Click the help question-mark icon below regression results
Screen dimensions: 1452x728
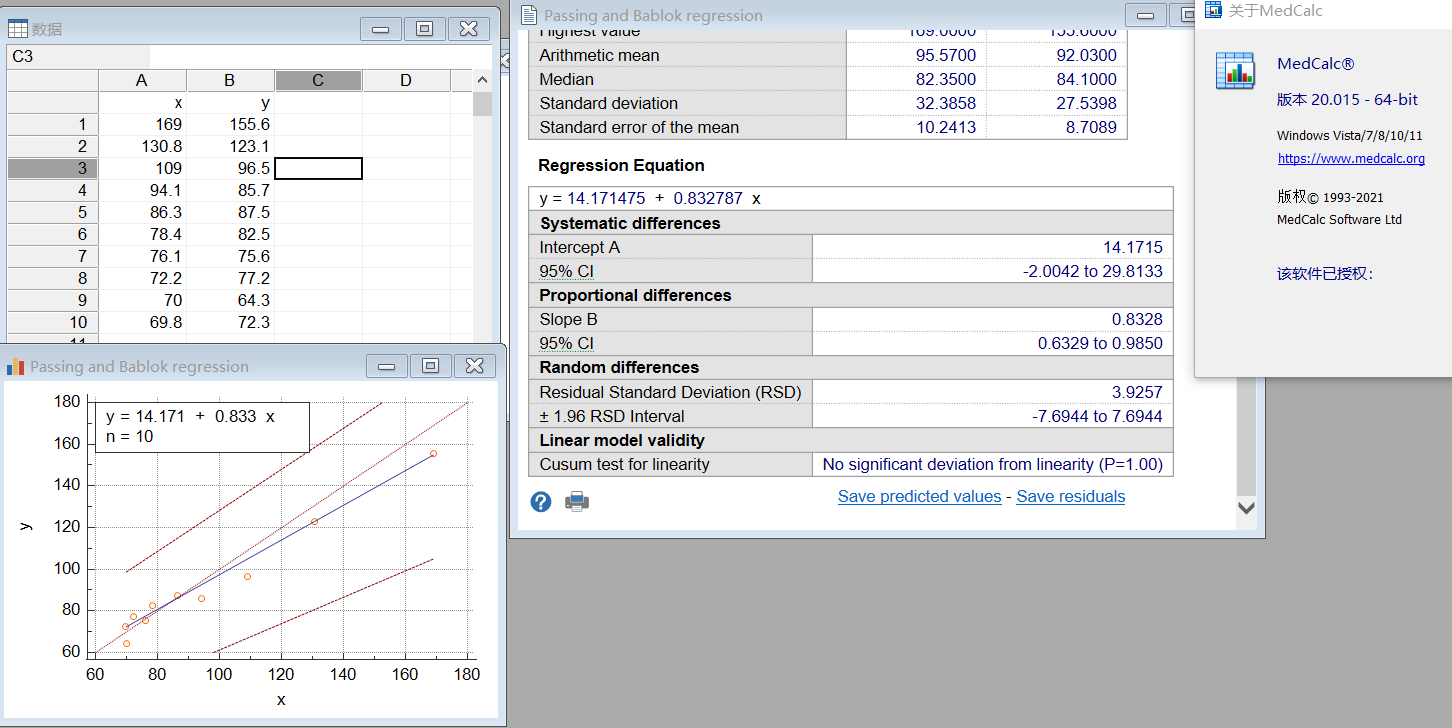click(x=540, y=501)
